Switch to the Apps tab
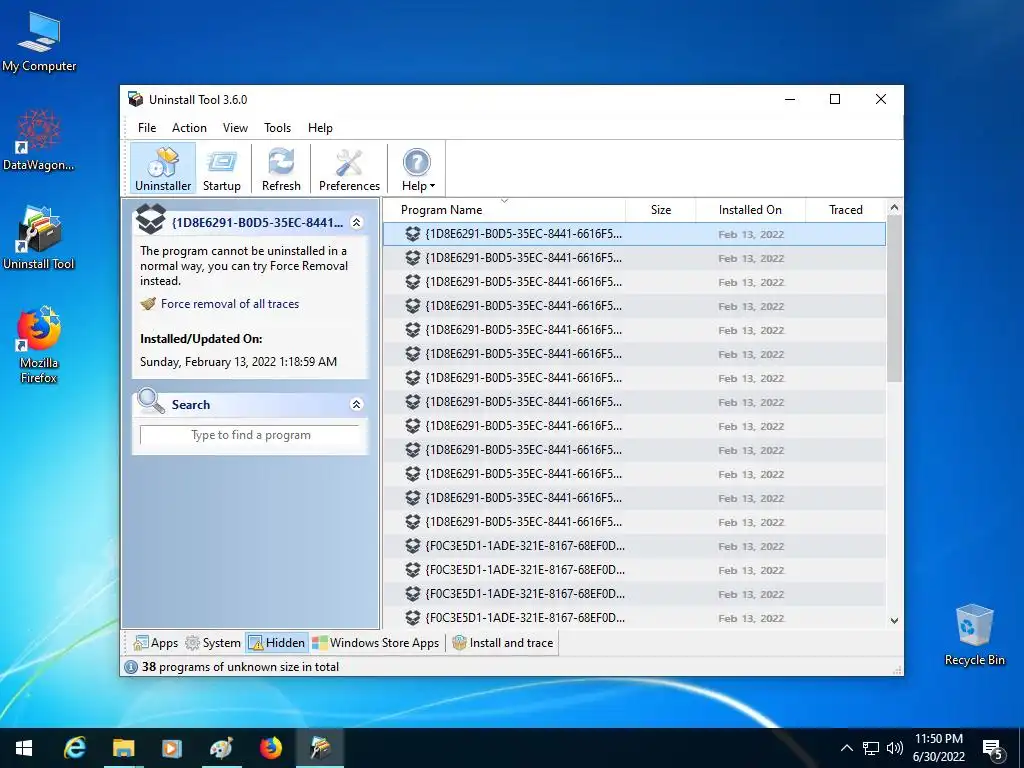The height and width of the screenshot is (768, 1024). tap(155, 643)
